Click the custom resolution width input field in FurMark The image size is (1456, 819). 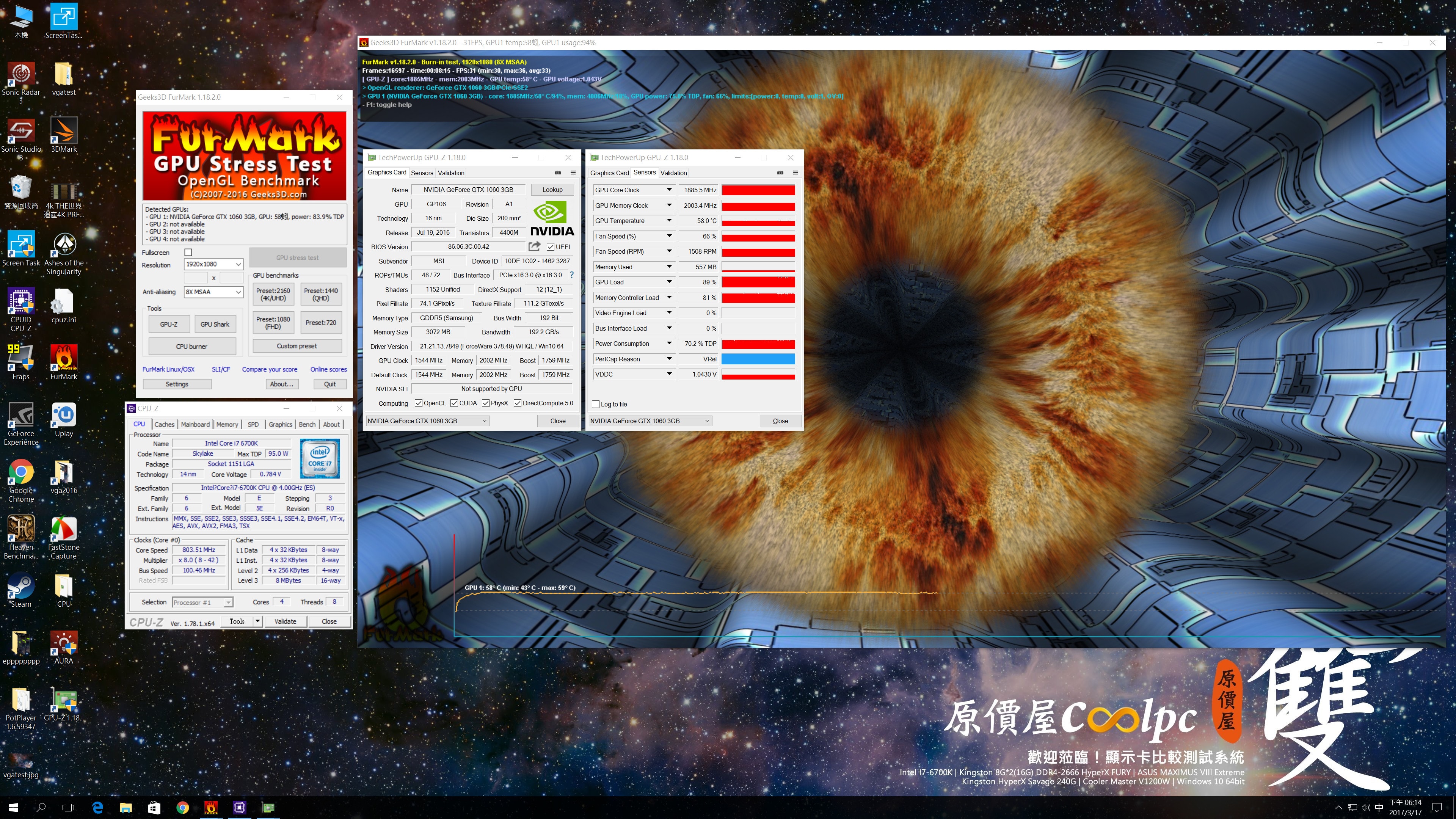coord(196,278)
